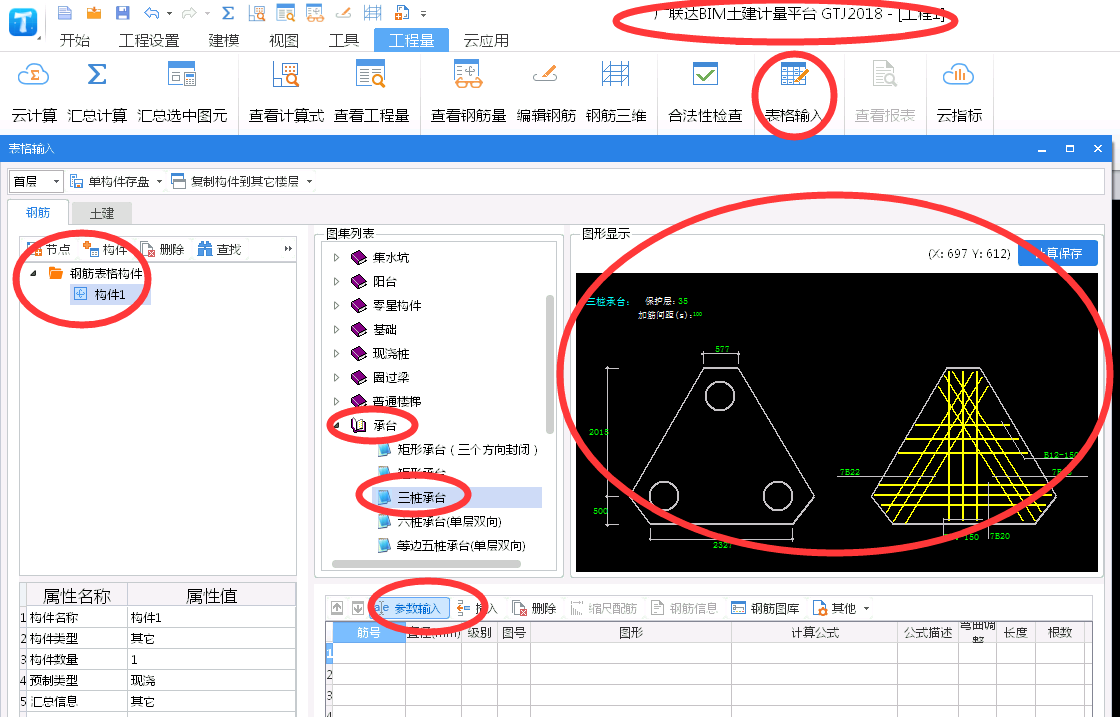
Task: Select the 钢筋 tab
Action: pos(38,212)
